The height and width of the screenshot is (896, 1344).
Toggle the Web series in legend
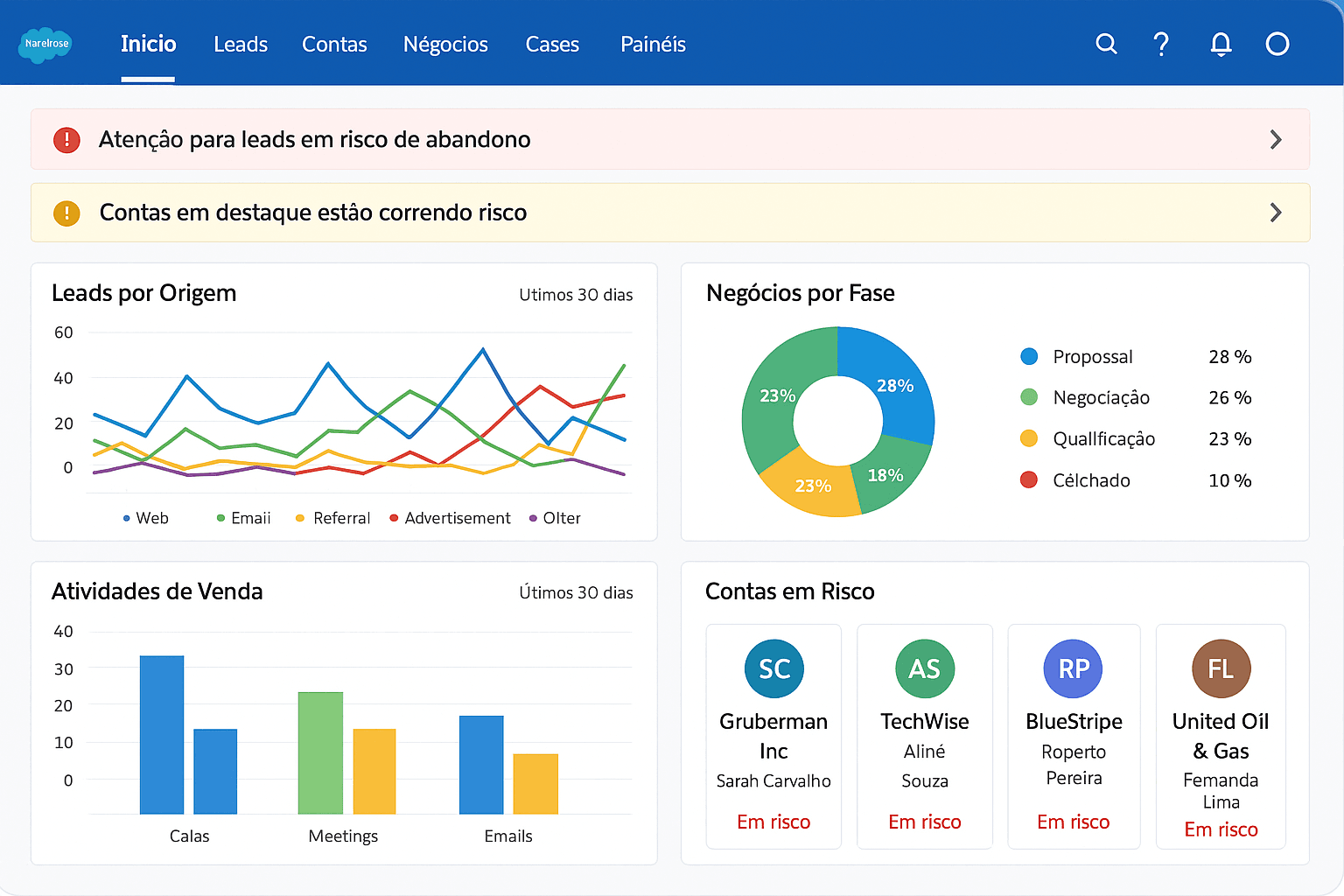pos(145,518)
